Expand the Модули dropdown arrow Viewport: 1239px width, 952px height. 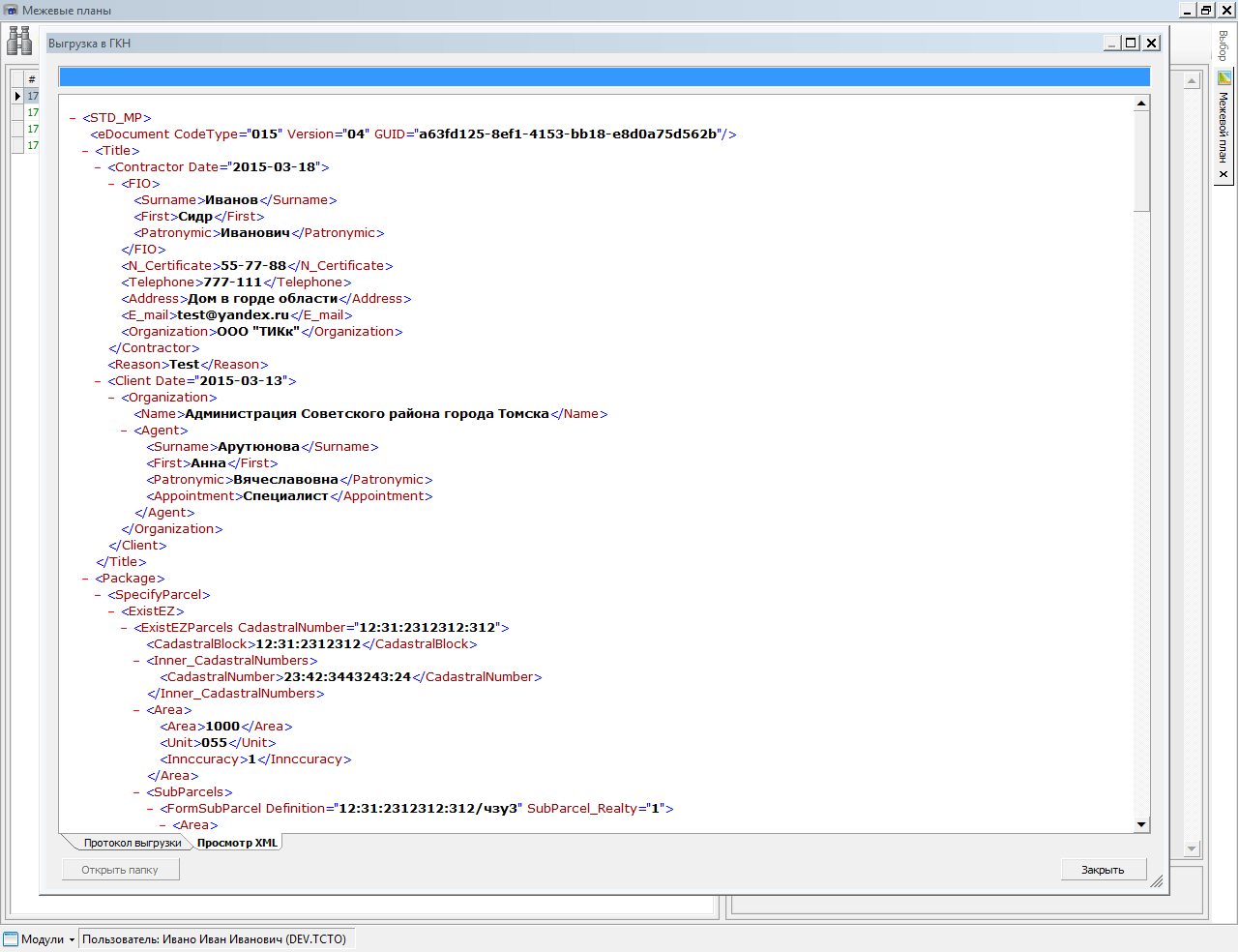pyautogui.click(x=72, y=939)
